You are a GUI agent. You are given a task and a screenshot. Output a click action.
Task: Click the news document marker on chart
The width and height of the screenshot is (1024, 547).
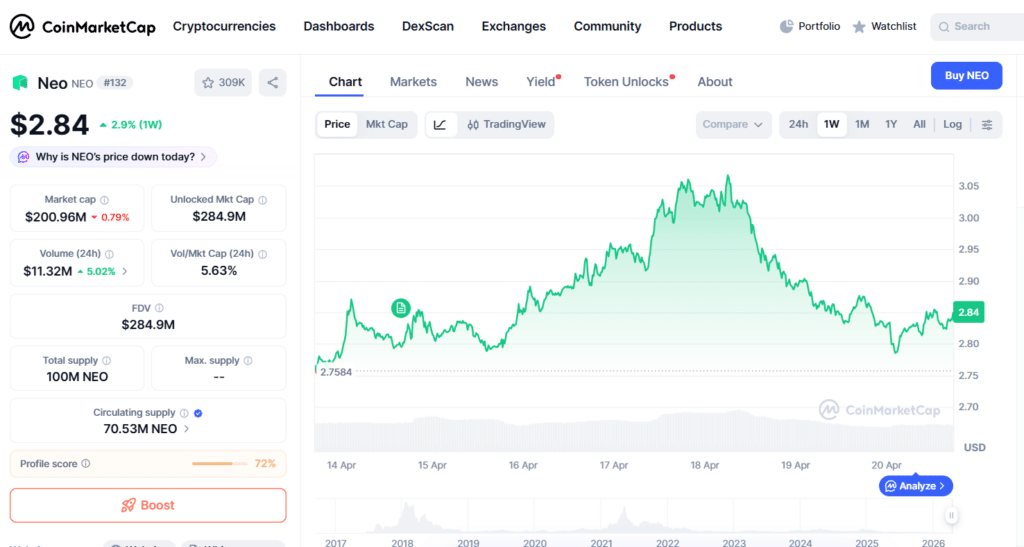[x=401, y=308]
